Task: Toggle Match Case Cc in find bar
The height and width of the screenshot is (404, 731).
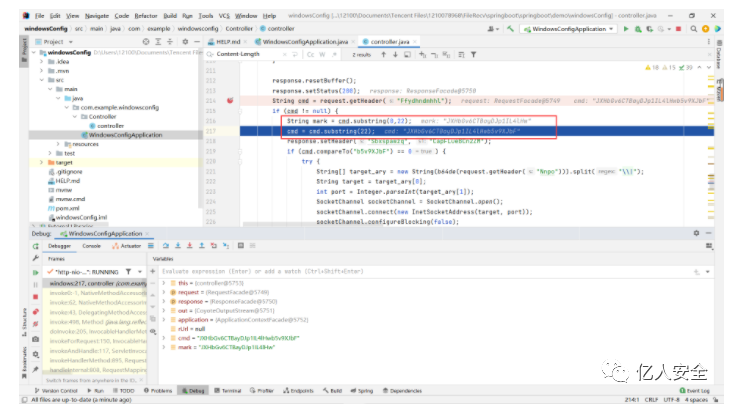Action: click(x=310, y=55)
